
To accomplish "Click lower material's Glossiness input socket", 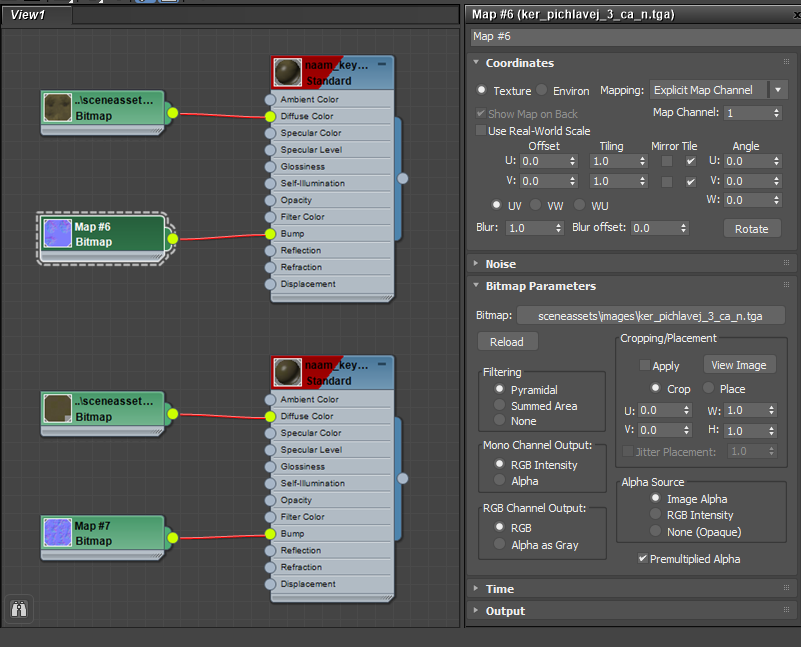I will tap(270, 467).
